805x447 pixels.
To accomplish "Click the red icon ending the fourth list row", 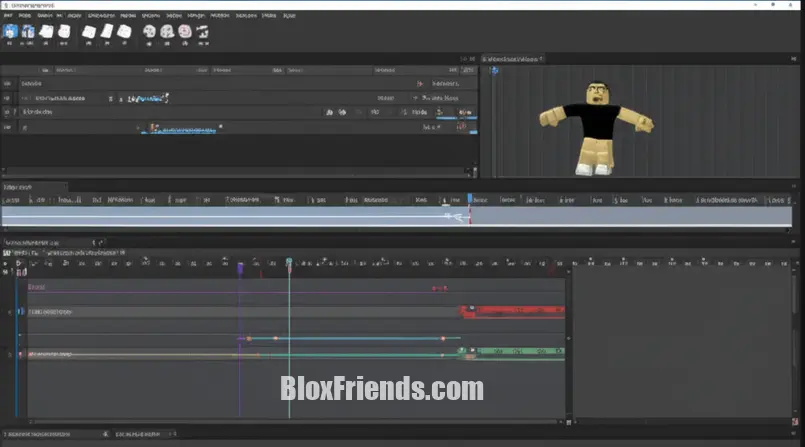I will click(462, 126).
